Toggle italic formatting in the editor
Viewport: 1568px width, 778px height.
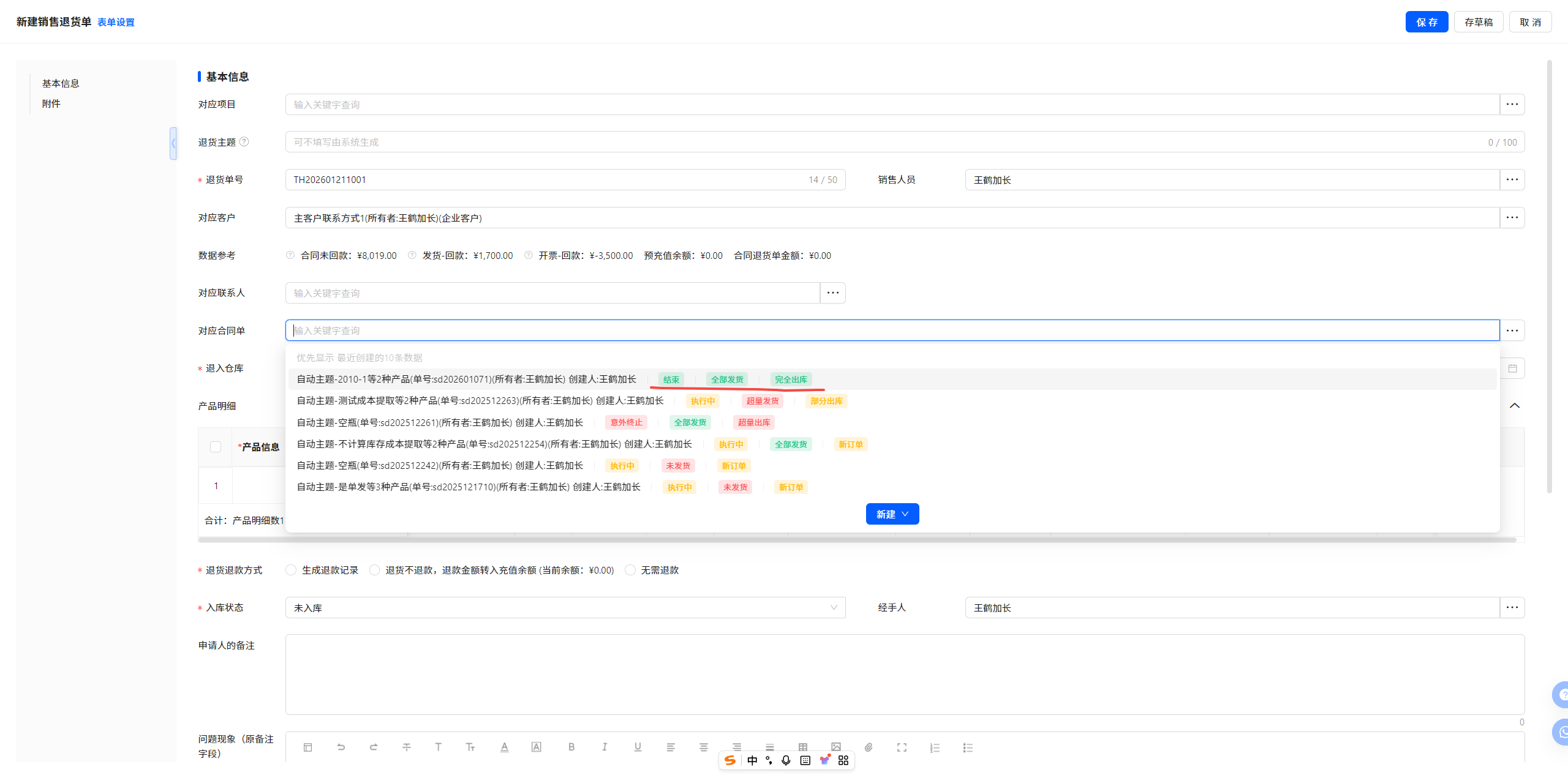605,747
